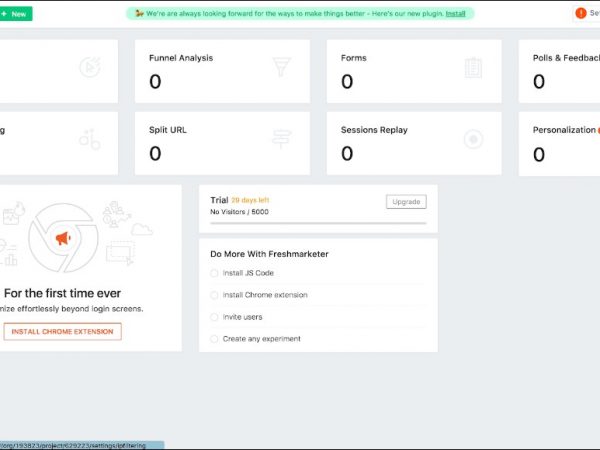
Task: Click the Forms clipboard icon
Action: [x=473, y=67]
